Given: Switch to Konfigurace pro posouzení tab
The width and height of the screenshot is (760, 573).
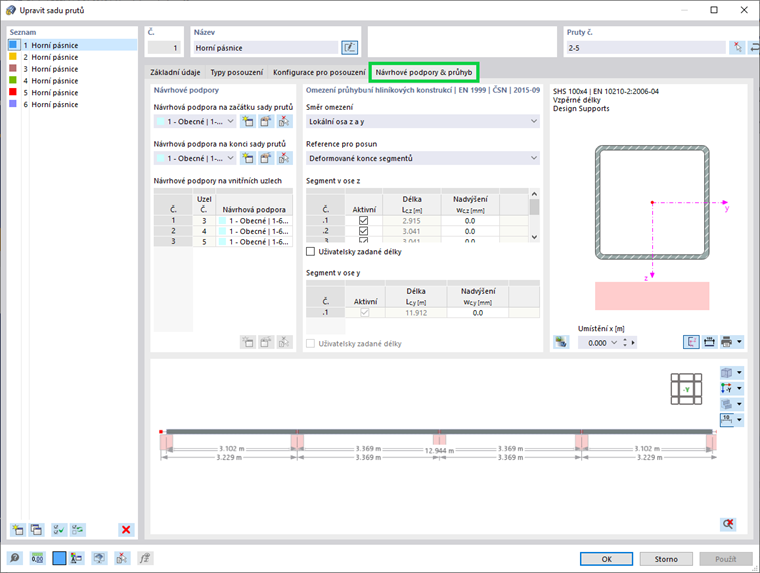Looking at the screenshot, I should coord(319,72).
